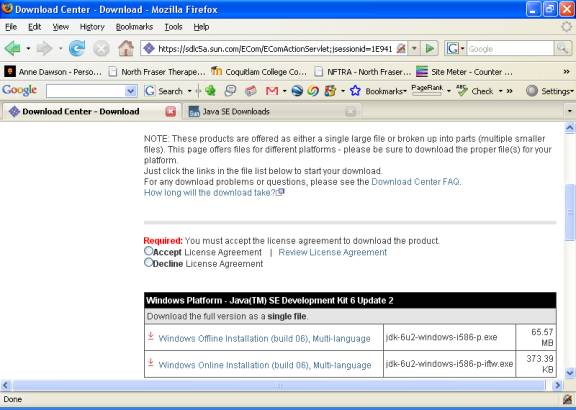Go back with the green Back arrow
The image size is (576, 410).
tap(12, 48)
